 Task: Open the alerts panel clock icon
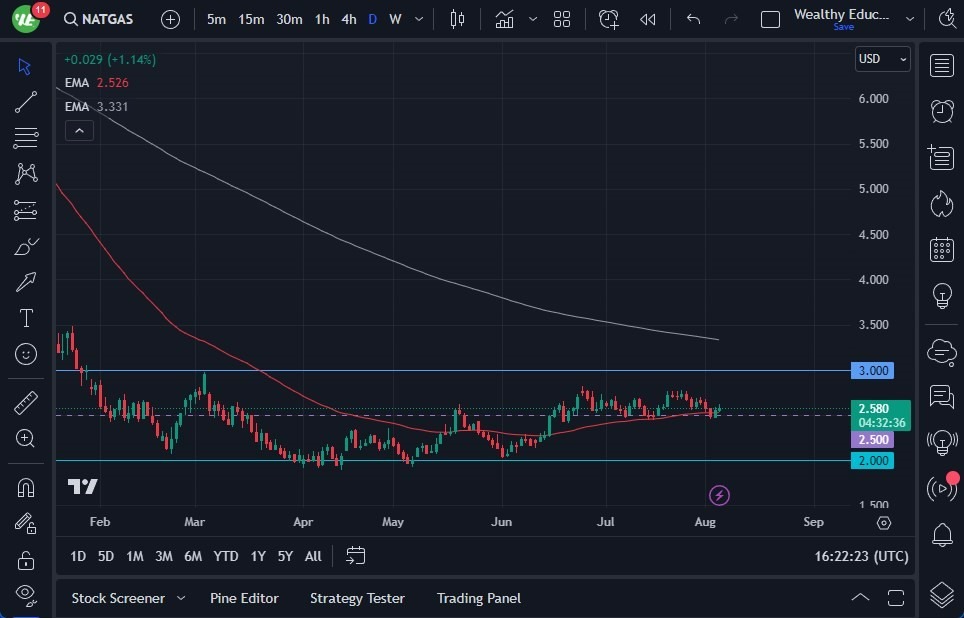(x=941, y=111)
